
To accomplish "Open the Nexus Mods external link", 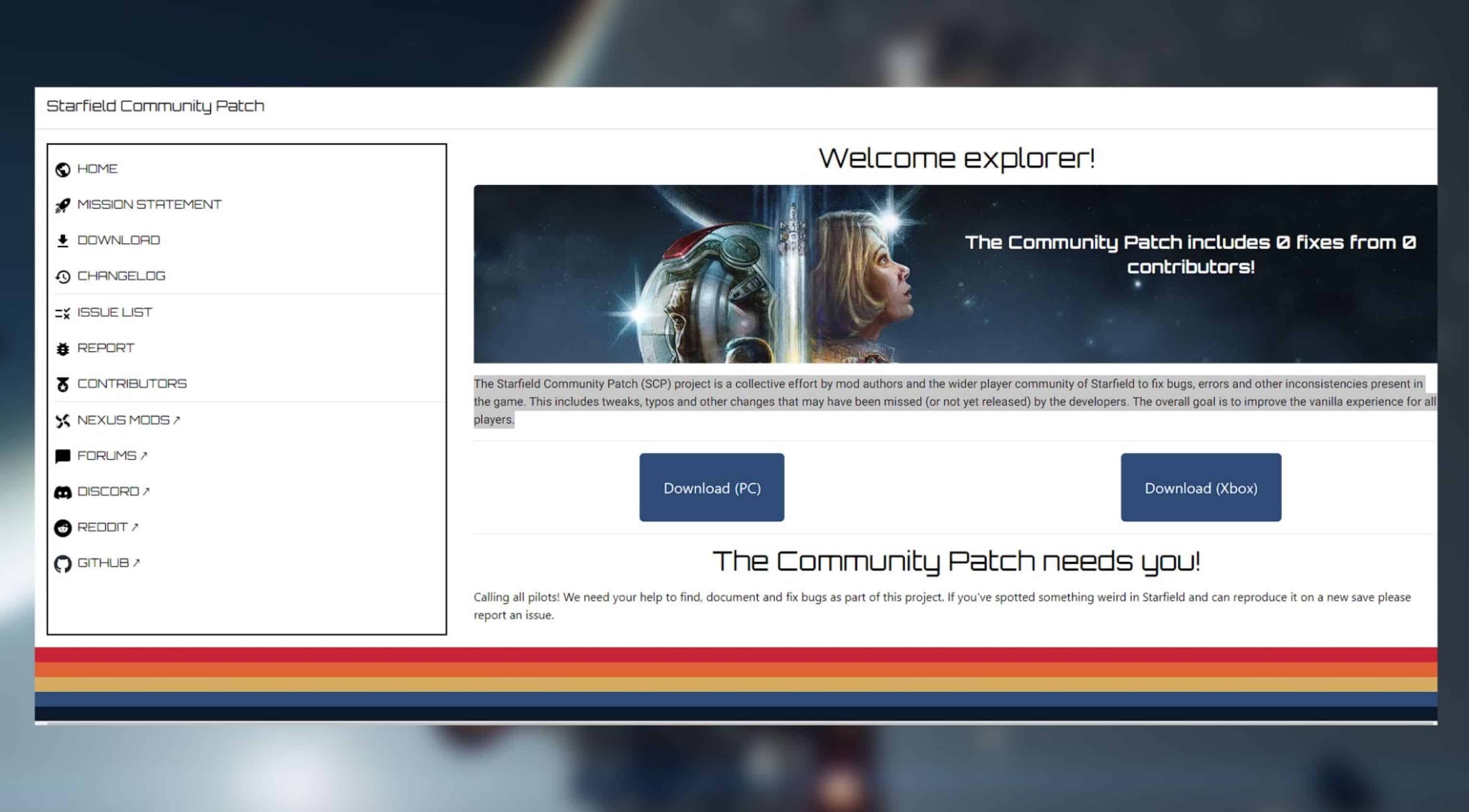I will coord(128,420).
